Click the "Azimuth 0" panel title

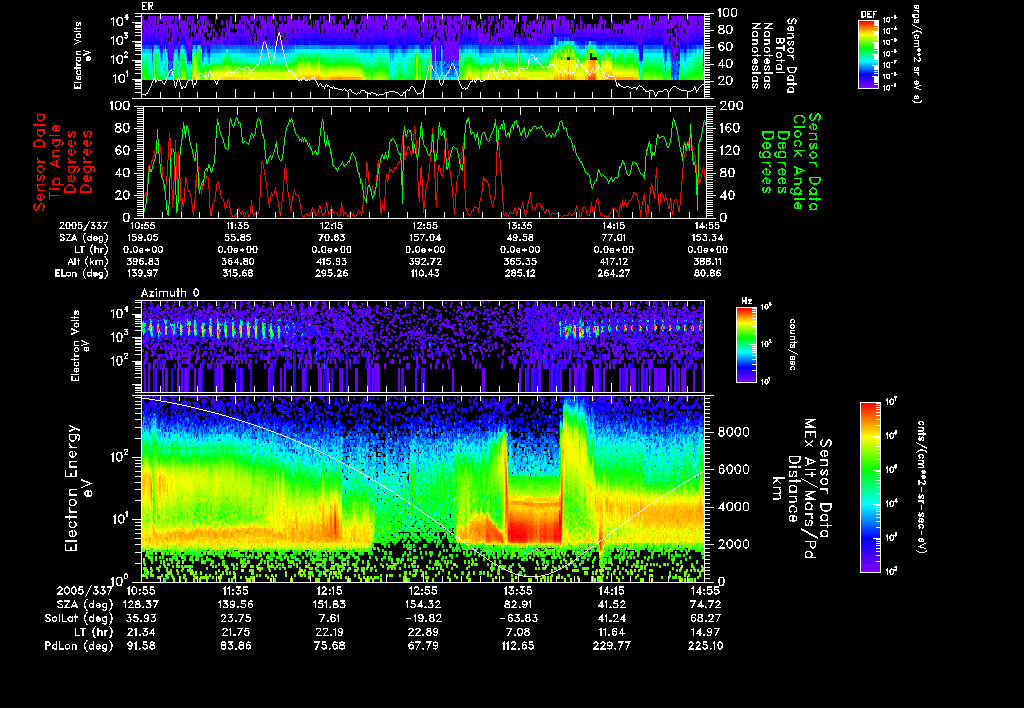click(x=170, y=293)
